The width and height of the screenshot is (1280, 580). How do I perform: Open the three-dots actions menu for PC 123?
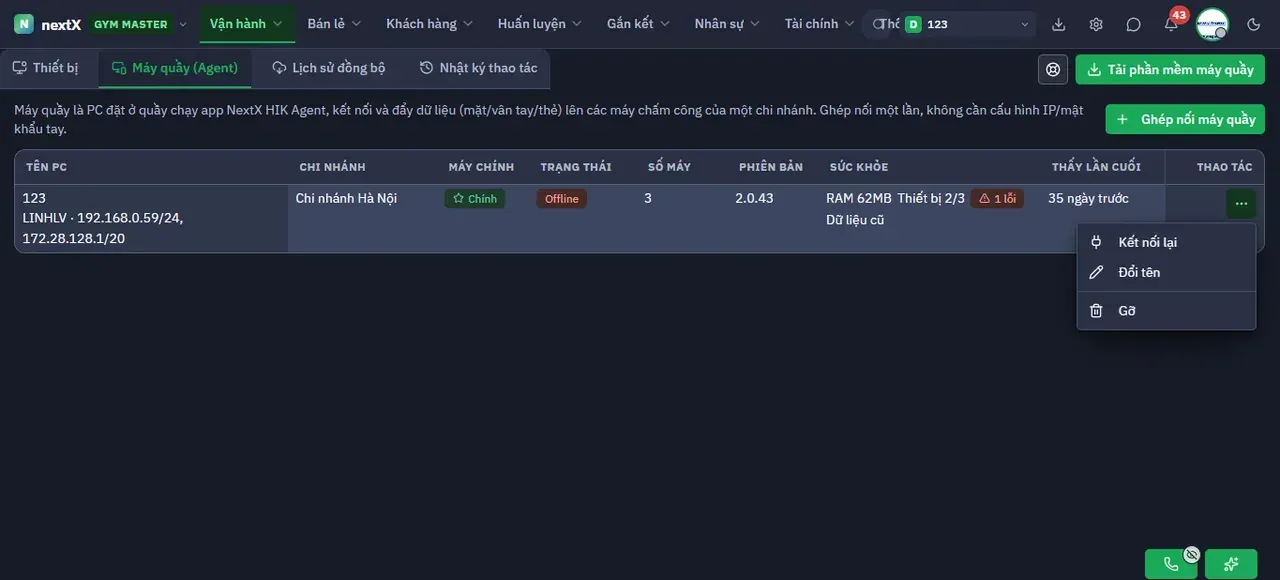[1241, 203]
